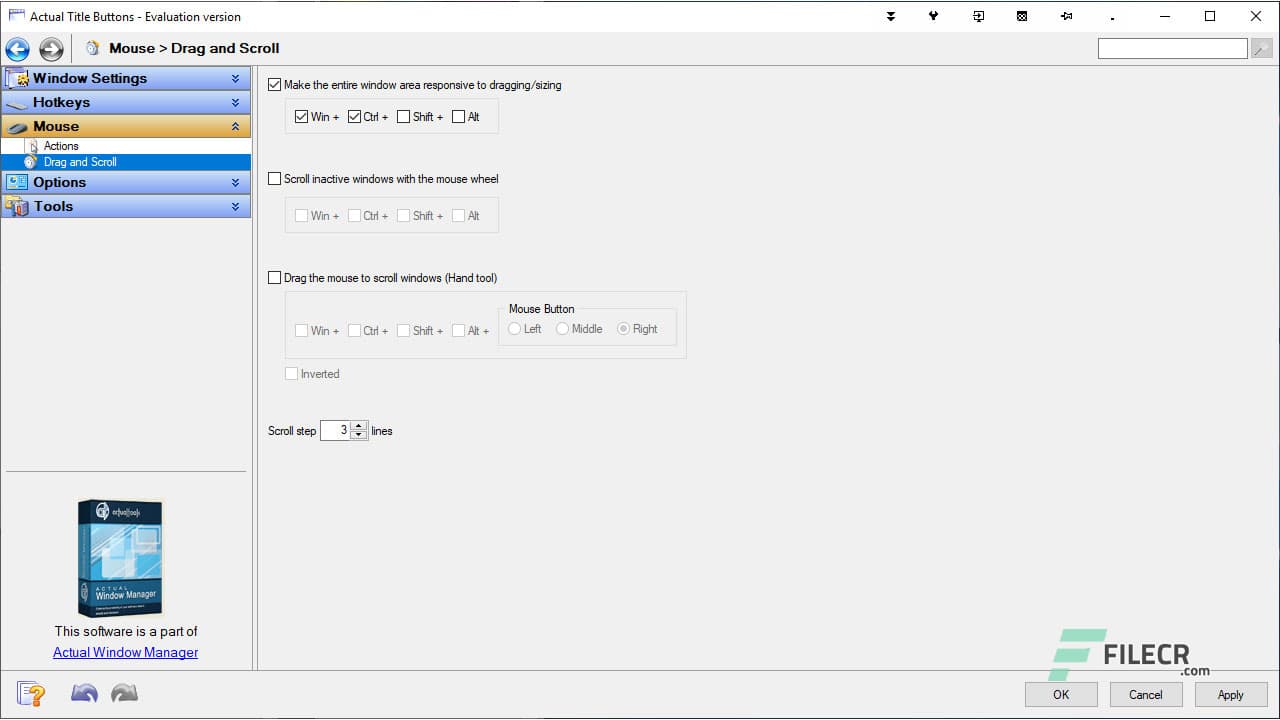
Task: Open help via the question mark icon
Action: click(30, 693)
